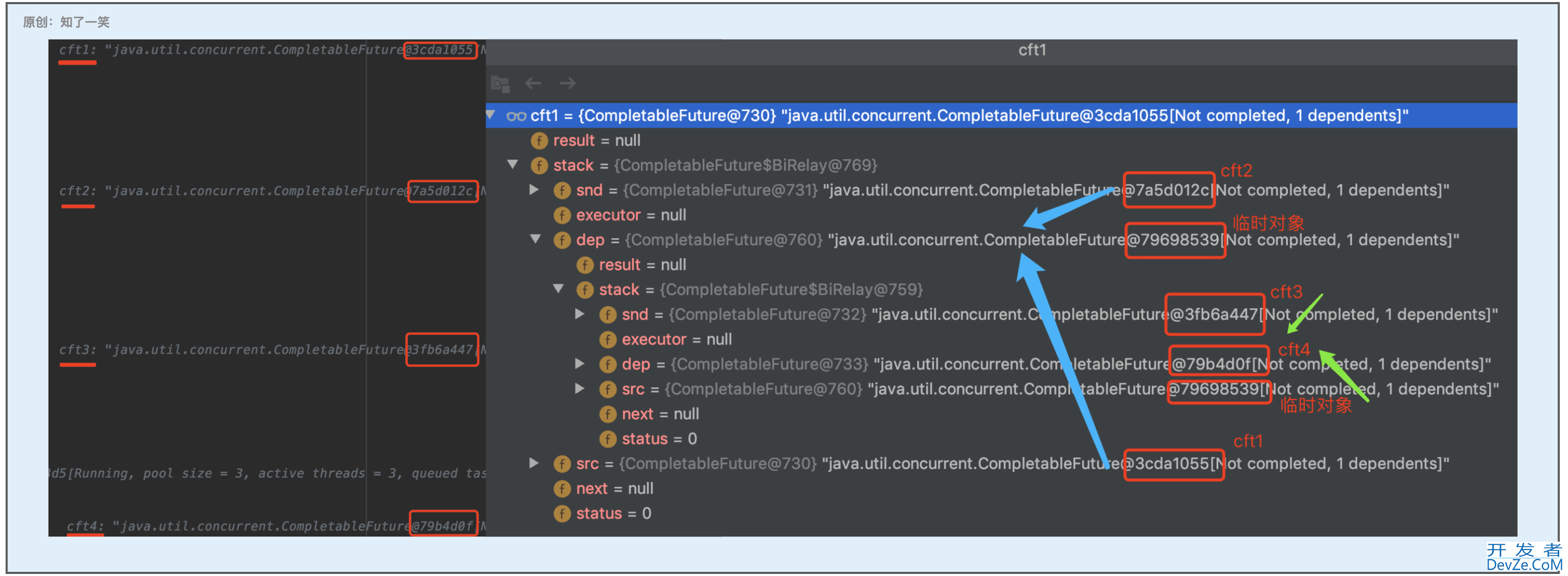
Task: Click the back arrow in the cft1 inspector toolbar
Action: tap(533, 83)
